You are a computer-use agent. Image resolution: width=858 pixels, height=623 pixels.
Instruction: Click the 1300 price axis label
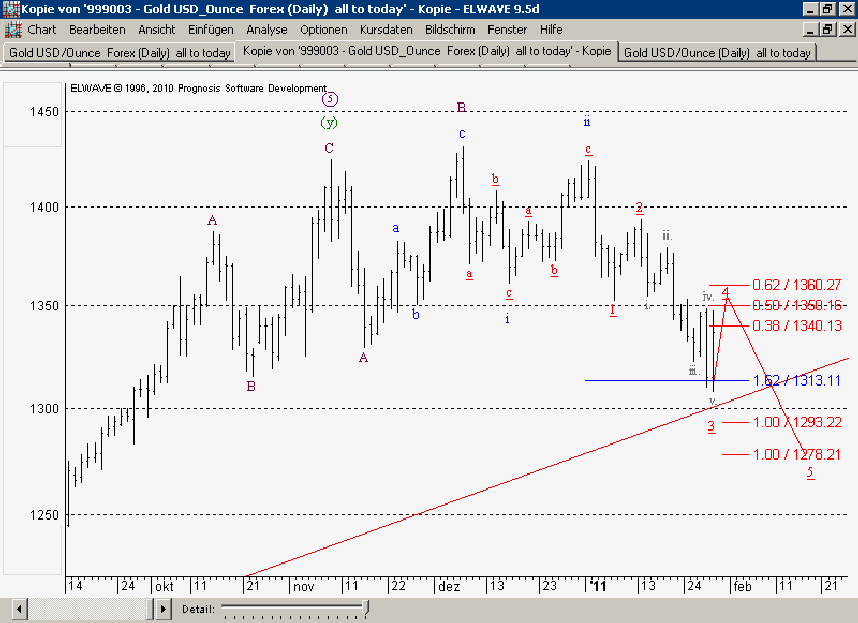click(x=44, y=409)
